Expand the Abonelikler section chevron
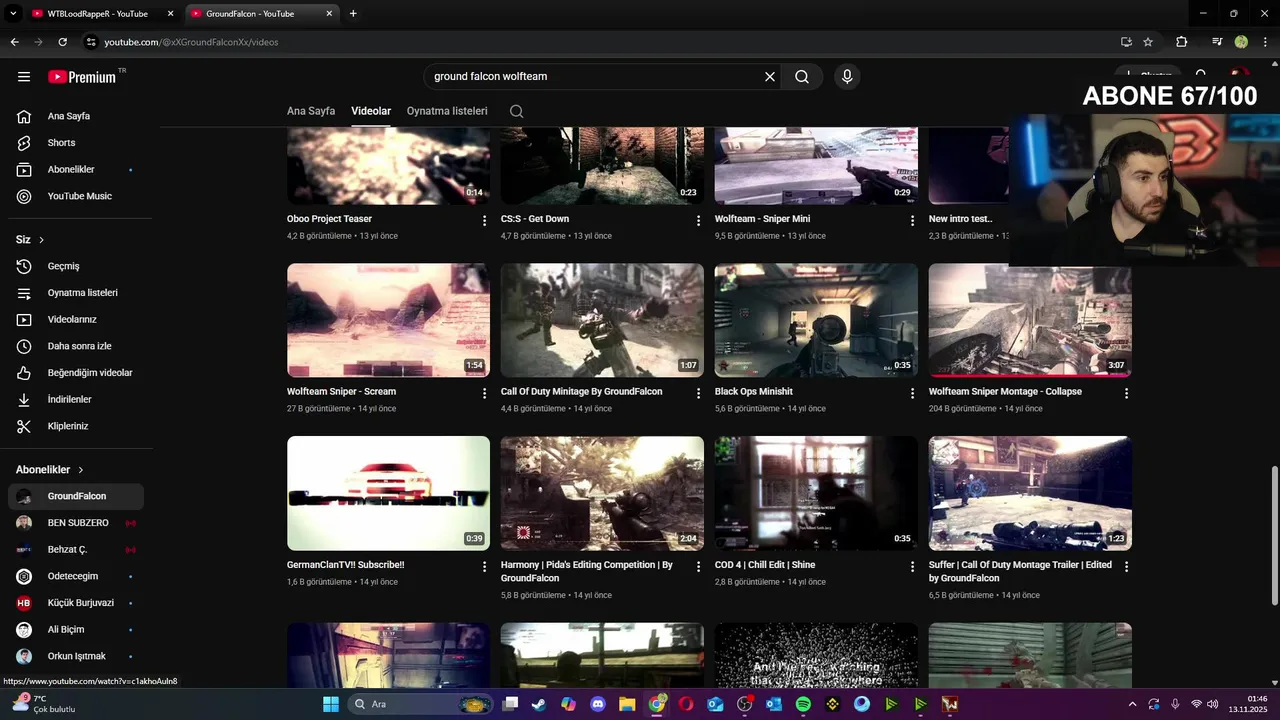Image resolution: width=1280 pixels, height=720 pixels. pyautogui.click(x=81, y=470)
